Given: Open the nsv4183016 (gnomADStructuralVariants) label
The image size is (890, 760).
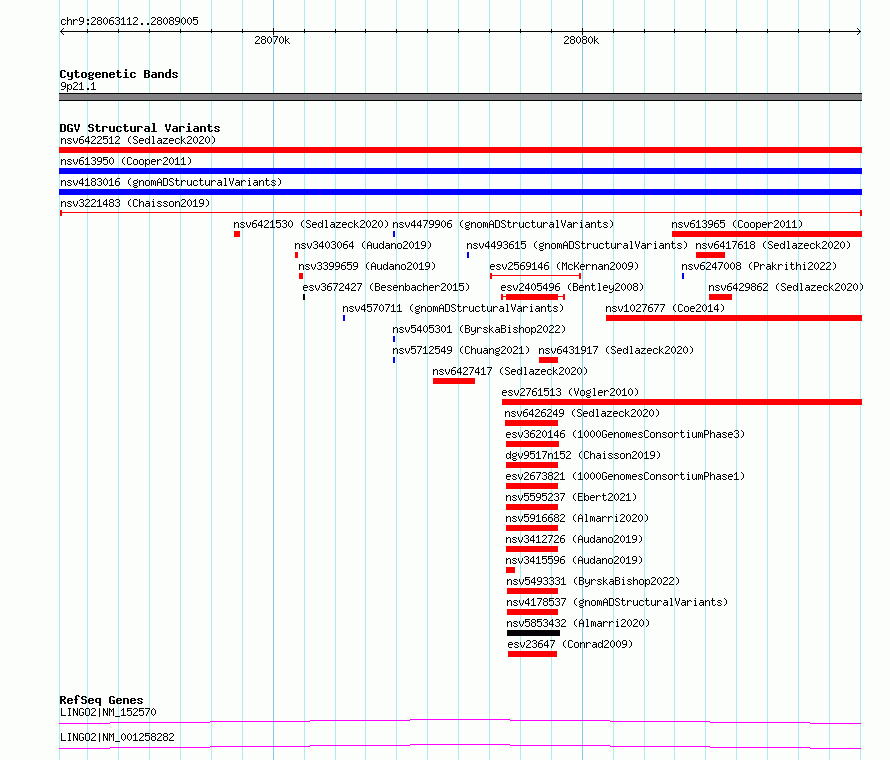Looking at the screenshot, I should [171, 182].
